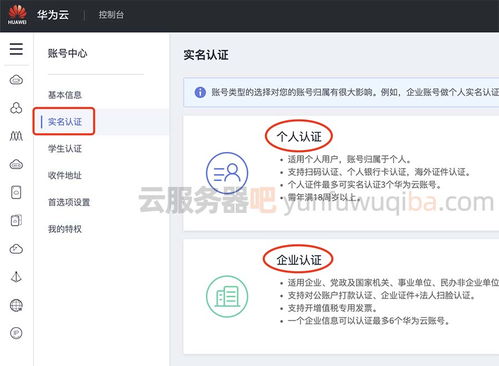Click the globe network sidebar icon
This screenshot has height=366, width=499.
[16, 305]
